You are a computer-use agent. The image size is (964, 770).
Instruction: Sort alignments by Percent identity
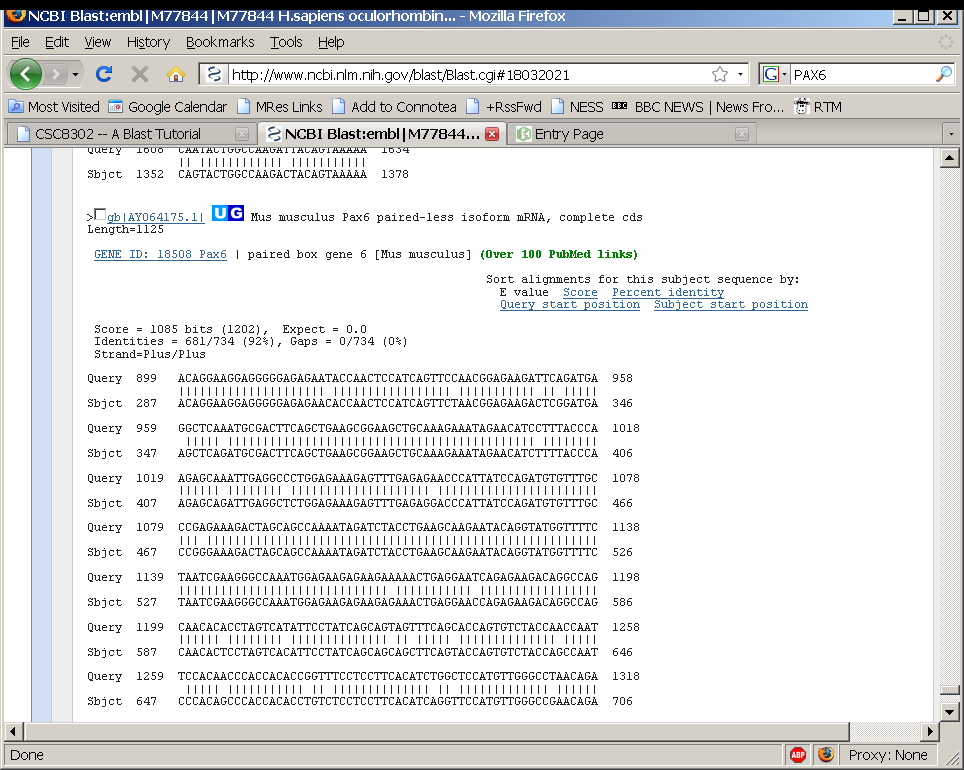(668, 292)
